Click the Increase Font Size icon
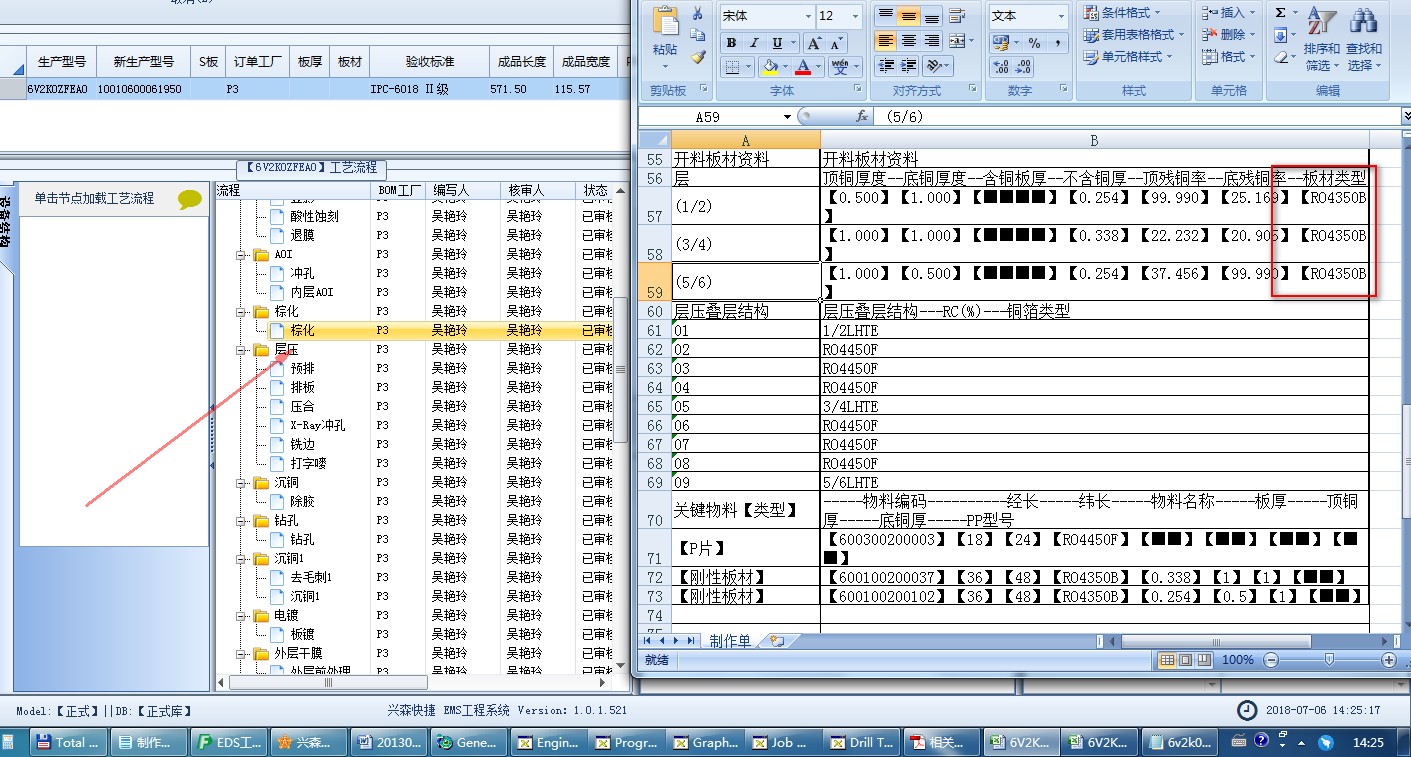 point(814,43)
